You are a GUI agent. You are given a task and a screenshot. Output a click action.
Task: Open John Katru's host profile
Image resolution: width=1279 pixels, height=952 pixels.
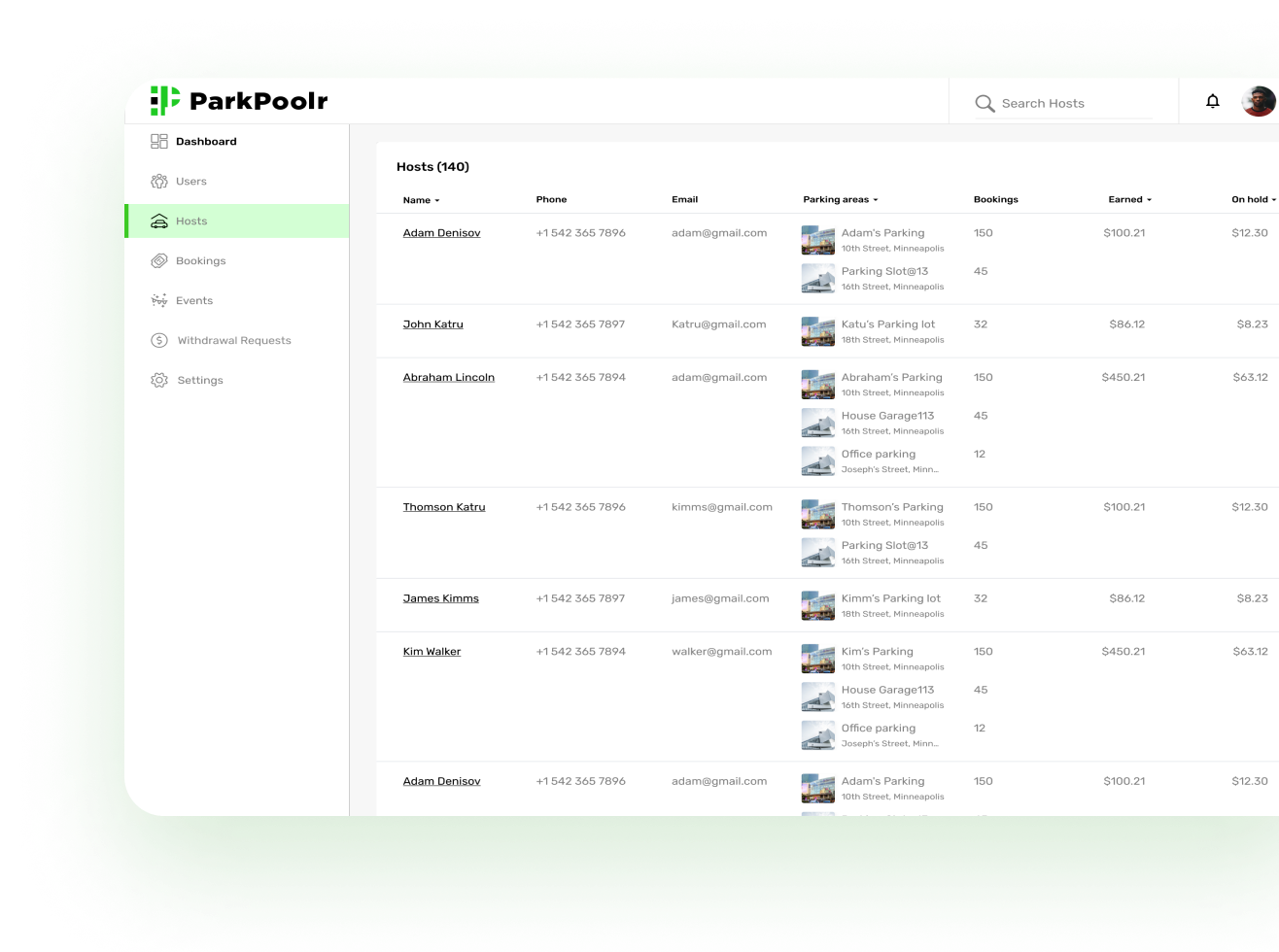432,323
